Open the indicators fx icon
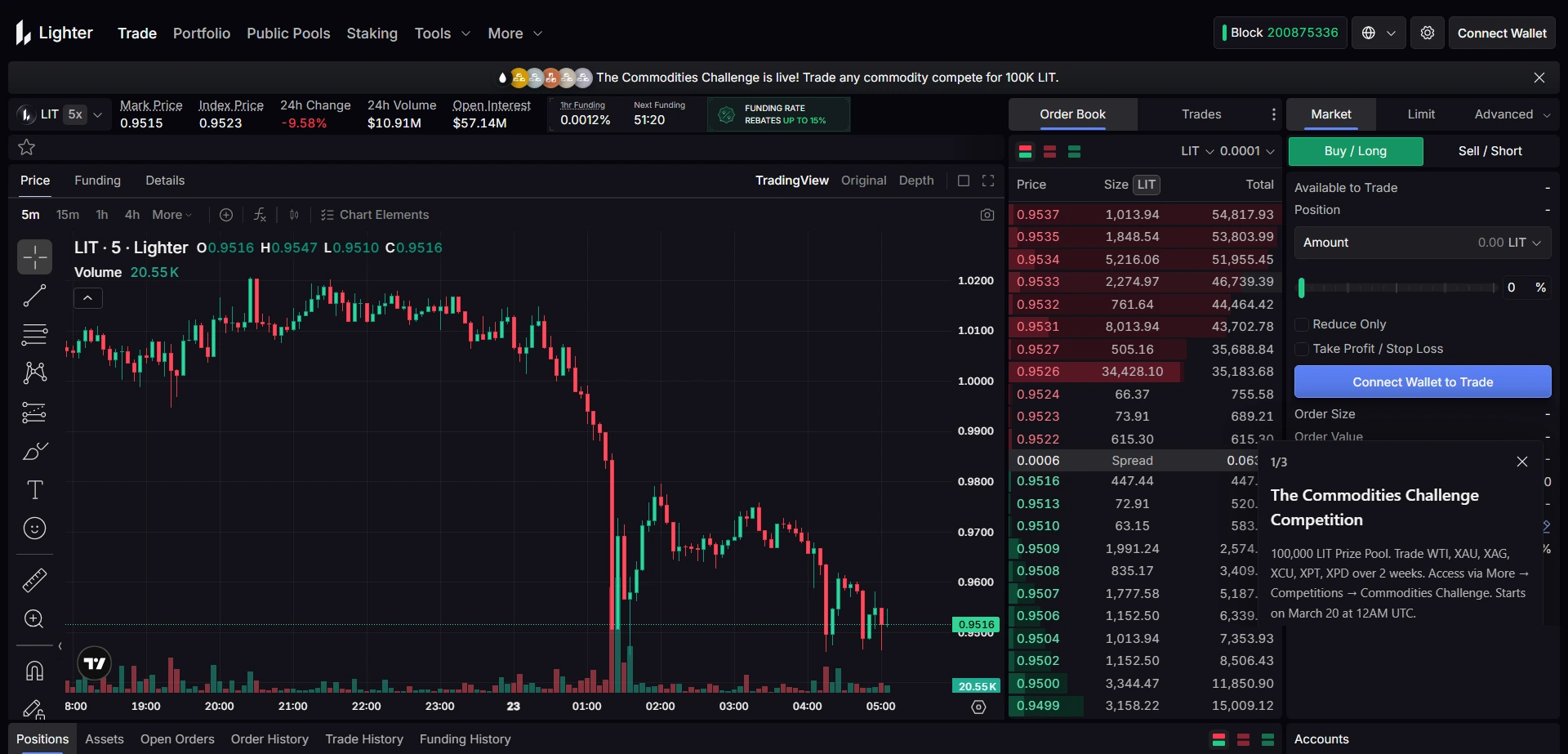Screen dimensions: 1568x754 [260, 215]
